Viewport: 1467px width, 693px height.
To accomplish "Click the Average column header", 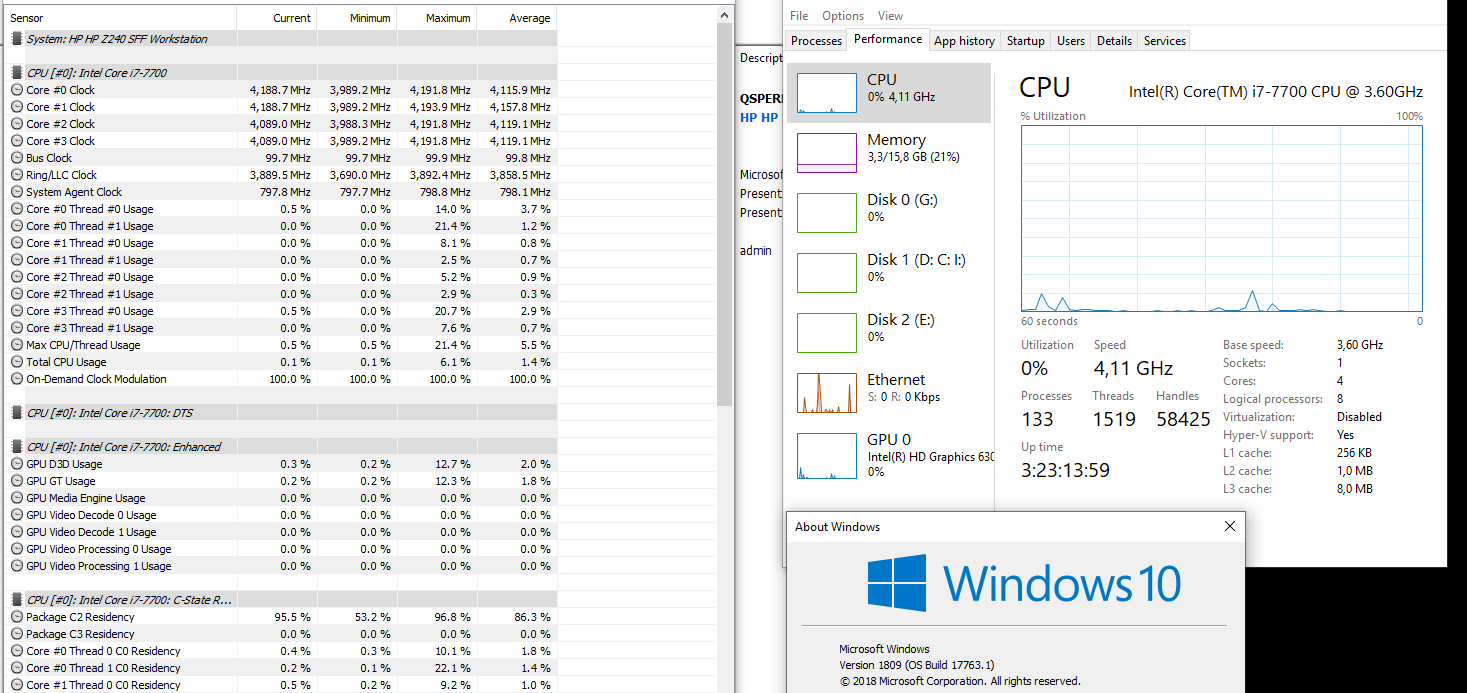I will pos(517,18).
